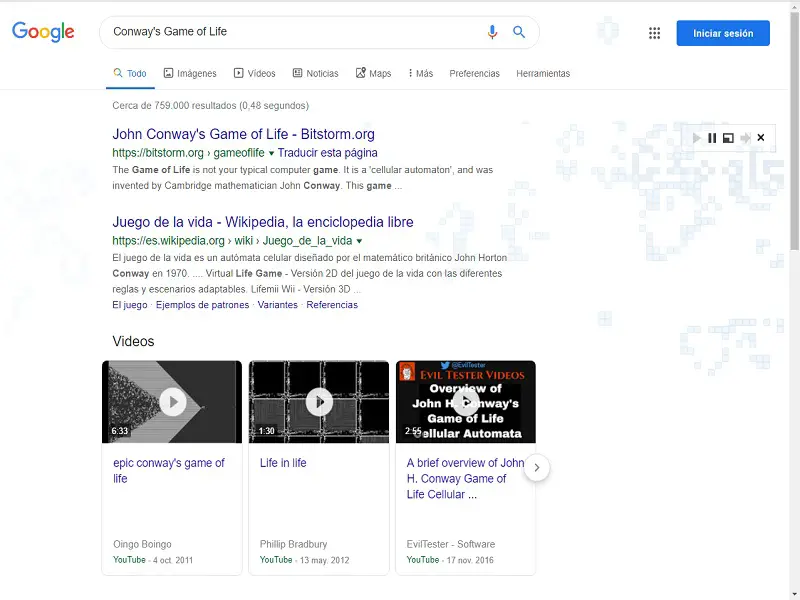Click the Videos section heading
800x600 pixels.
[x=133, y=341]
